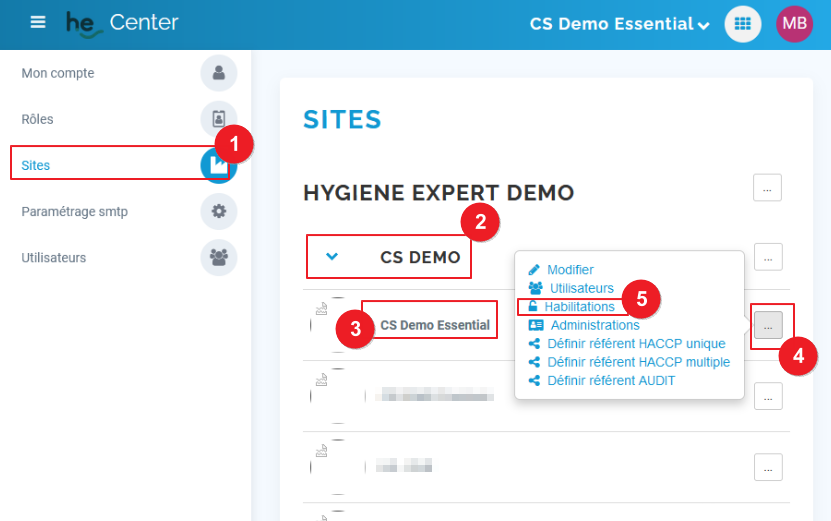Image resolution: width=831 pixels, height=521 pixels.
Task: Click Définir référent HACCP unique
Action: 636,343
